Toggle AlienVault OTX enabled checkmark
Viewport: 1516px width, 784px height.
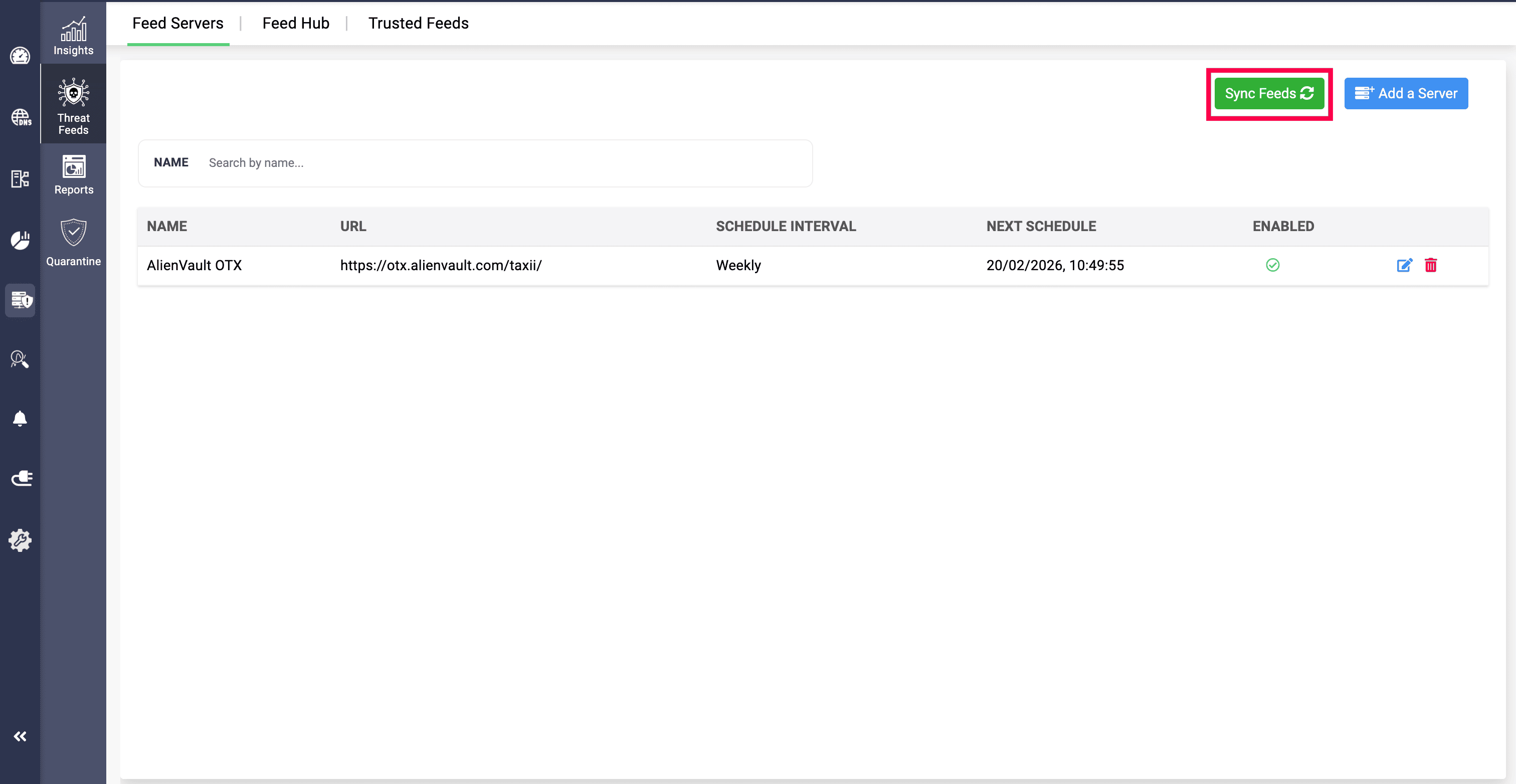point(1272,266)
